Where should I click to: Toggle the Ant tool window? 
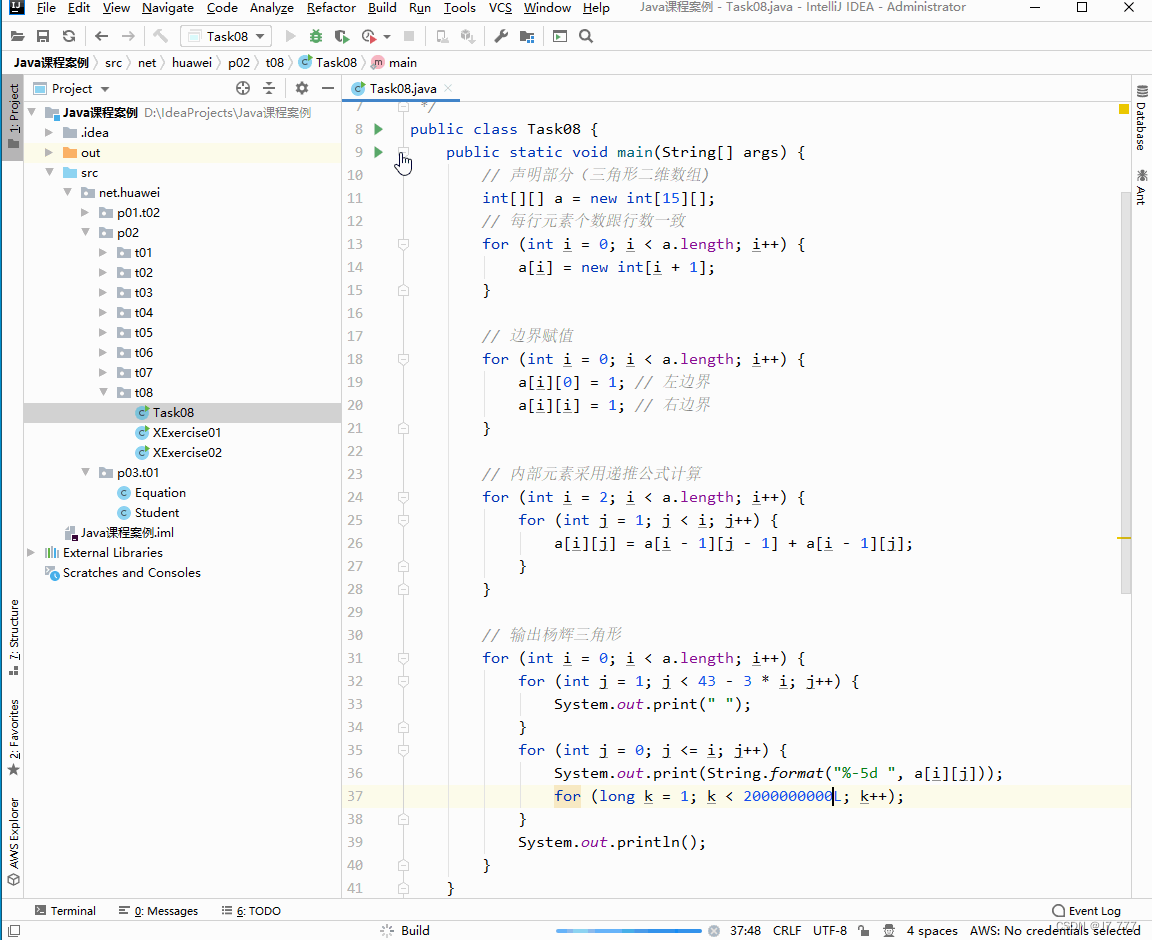1141,187
